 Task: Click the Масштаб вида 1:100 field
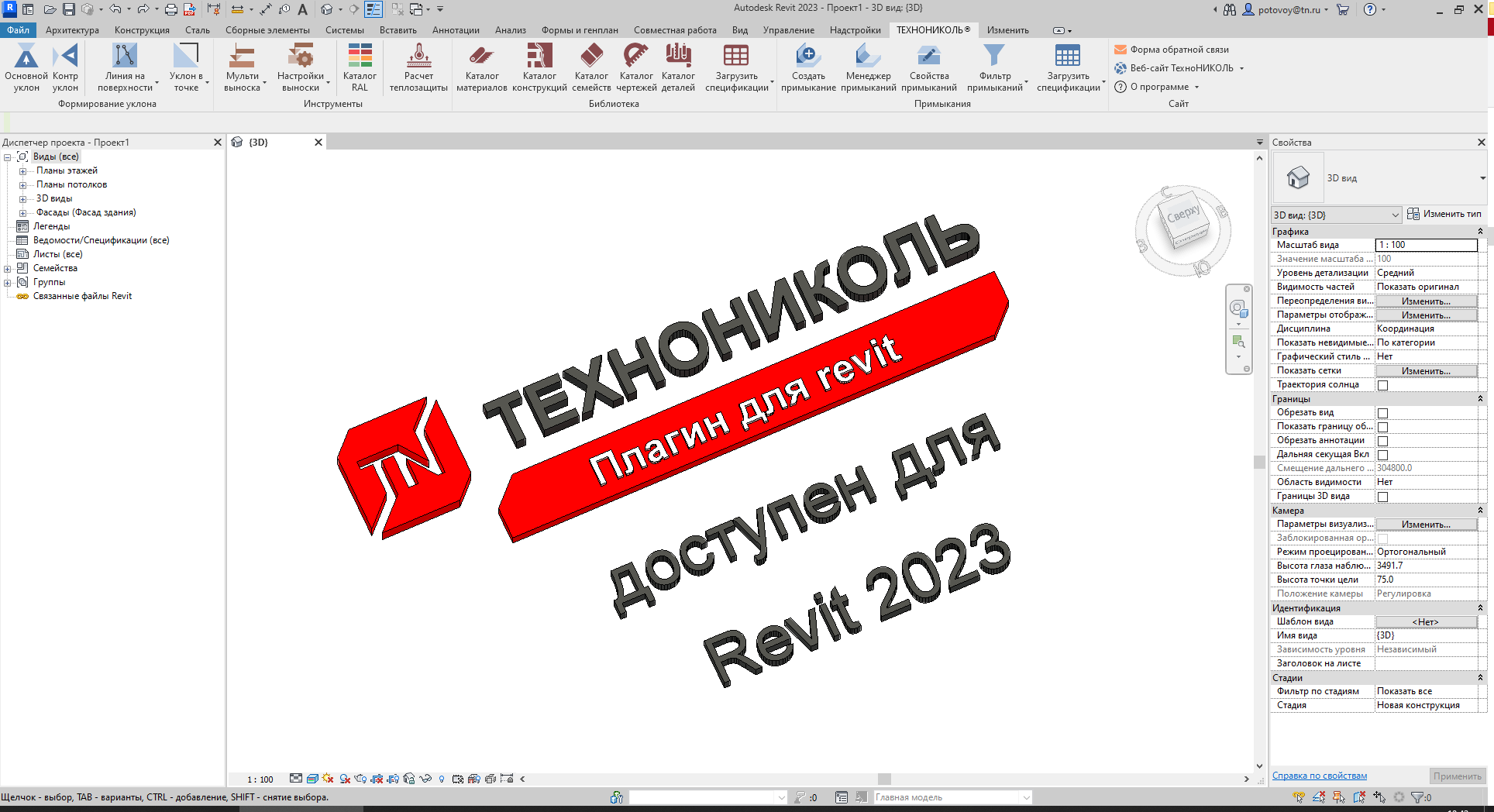click(1426, 245)
